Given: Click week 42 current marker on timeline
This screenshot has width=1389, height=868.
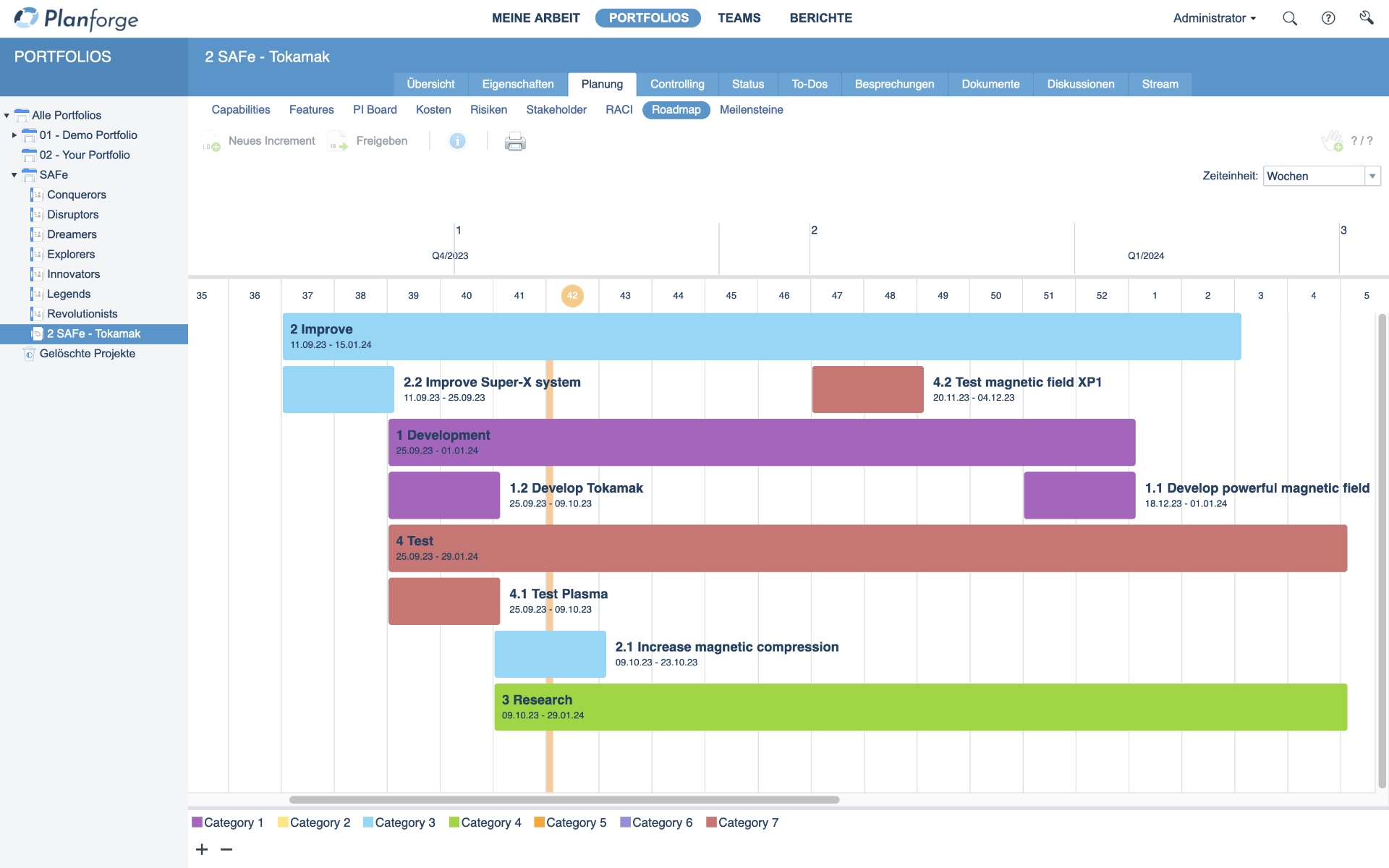Looking at the screenshot, I should pos(572,295).
